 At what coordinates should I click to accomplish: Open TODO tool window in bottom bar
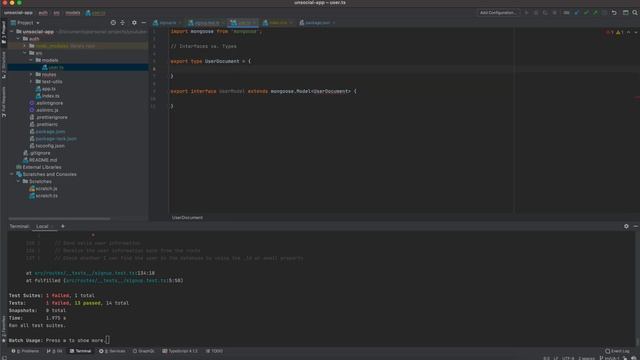215,351
